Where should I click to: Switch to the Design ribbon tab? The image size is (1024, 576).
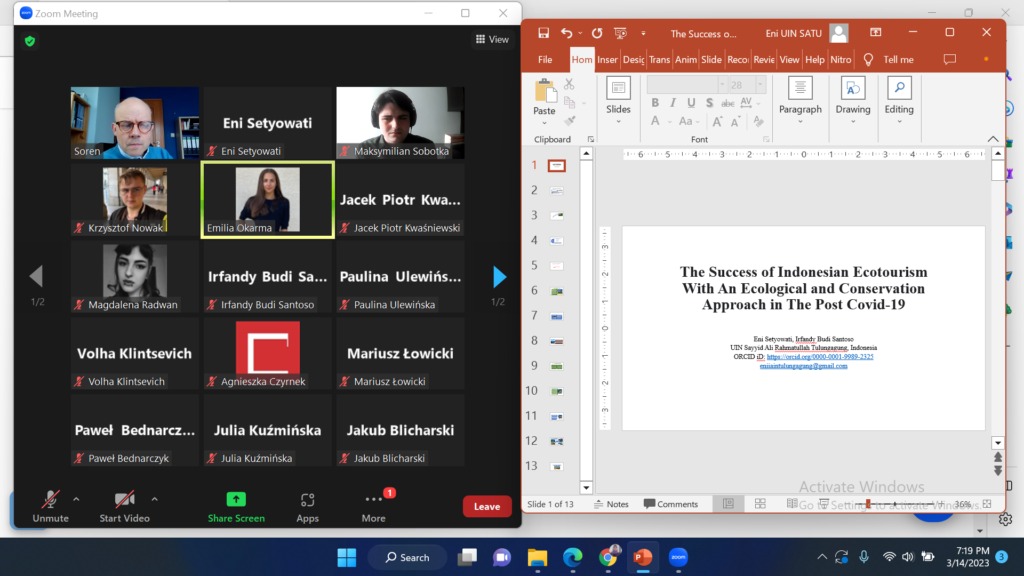pos(633,59)
